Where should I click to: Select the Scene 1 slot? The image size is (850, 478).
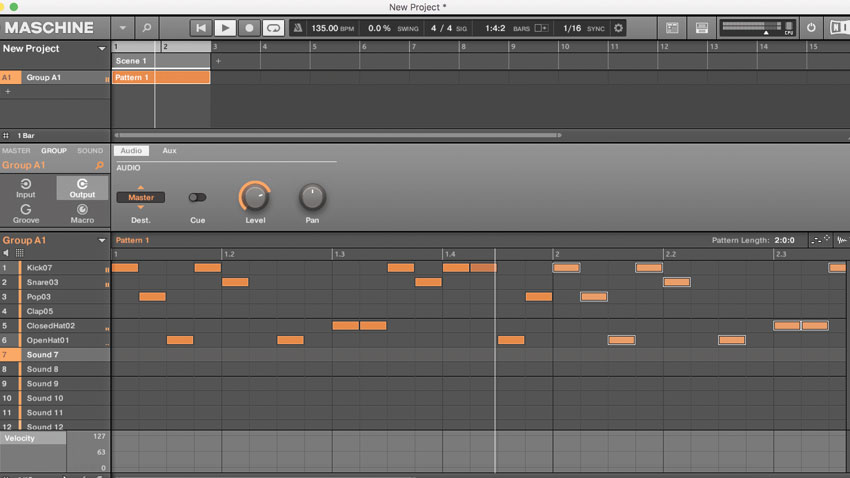click(161, 61)
